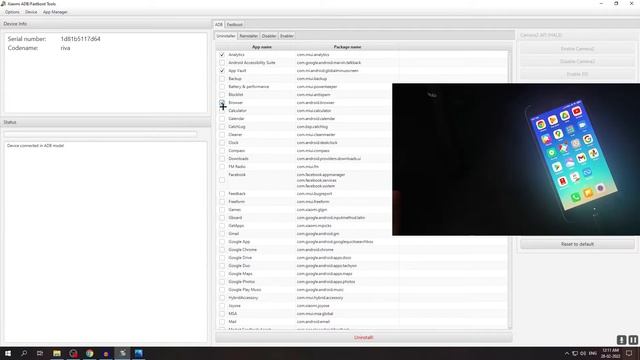Select package com.android.chrome text
640x360 pixels.
click(x=315, y=250)
